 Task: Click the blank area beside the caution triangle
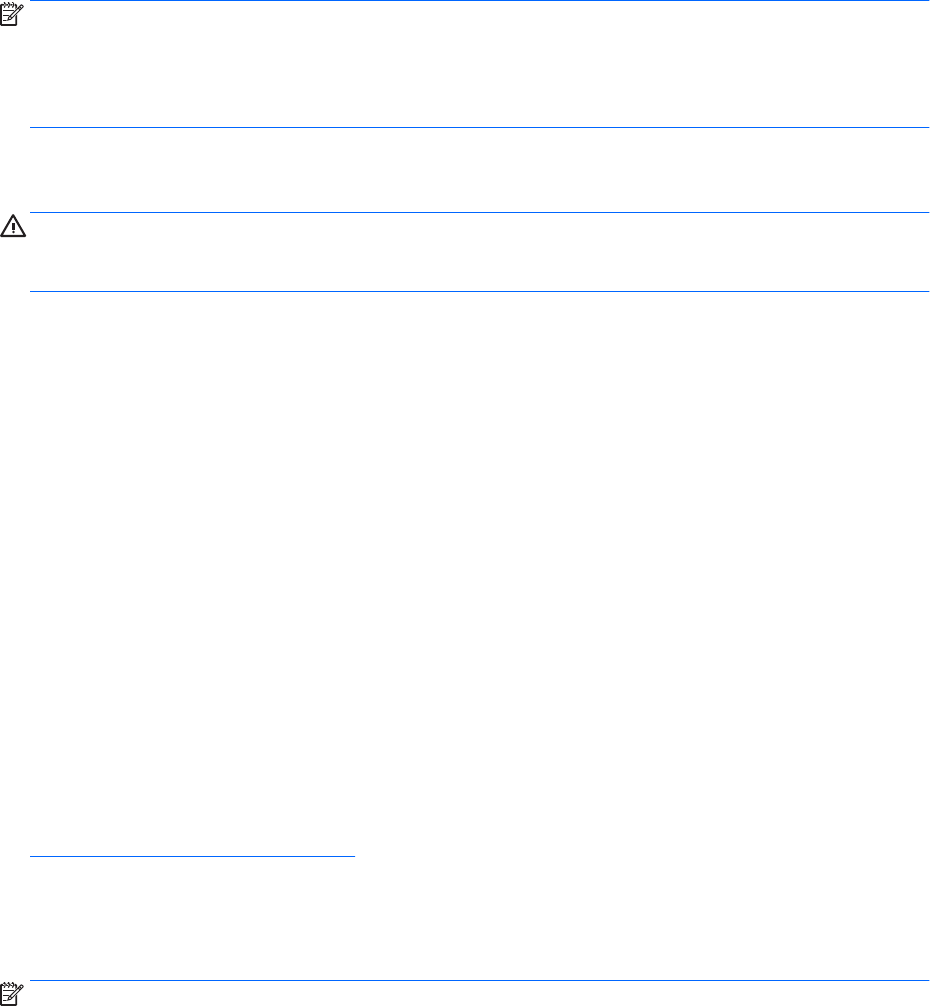click(x=479, y=252)
